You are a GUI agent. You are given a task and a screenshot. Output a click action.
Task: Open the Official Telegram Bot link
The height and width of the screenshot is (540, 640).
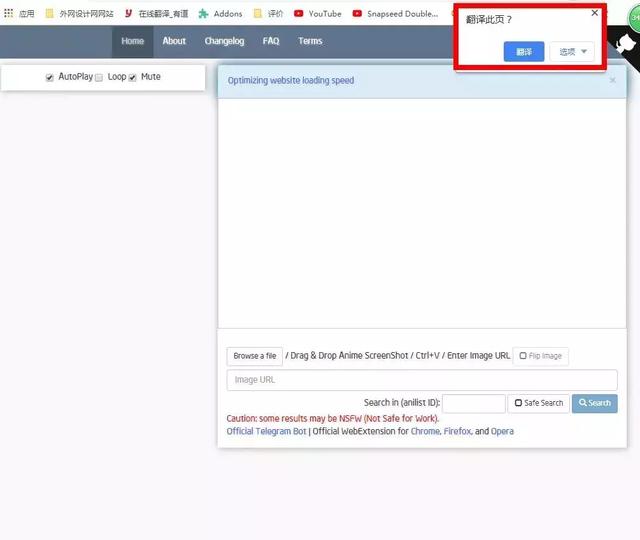[x=267, y=431]
